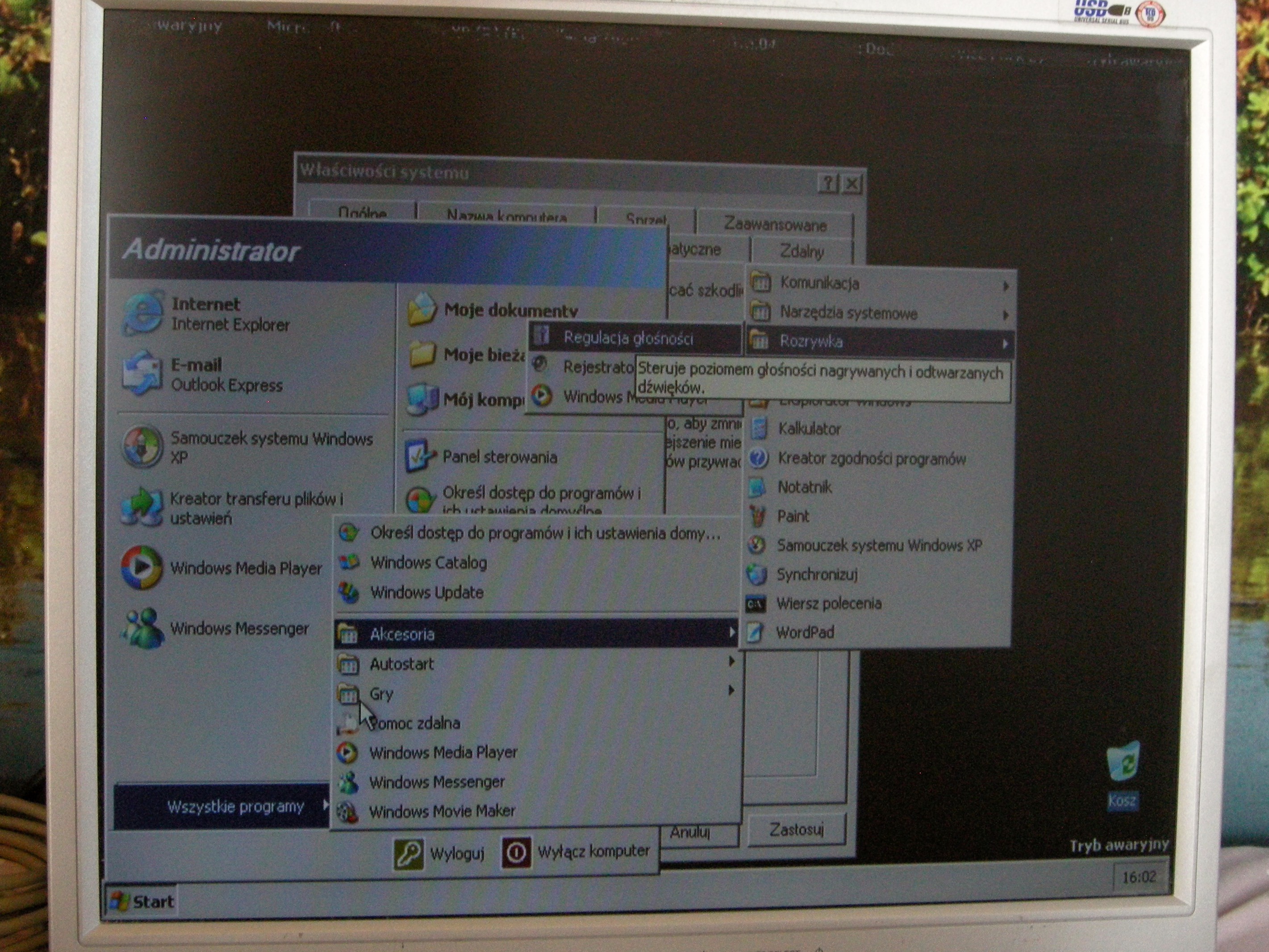1269x952 pixels.
Task: Click the Start button on taskbar
Action: (x=141, y=901)
